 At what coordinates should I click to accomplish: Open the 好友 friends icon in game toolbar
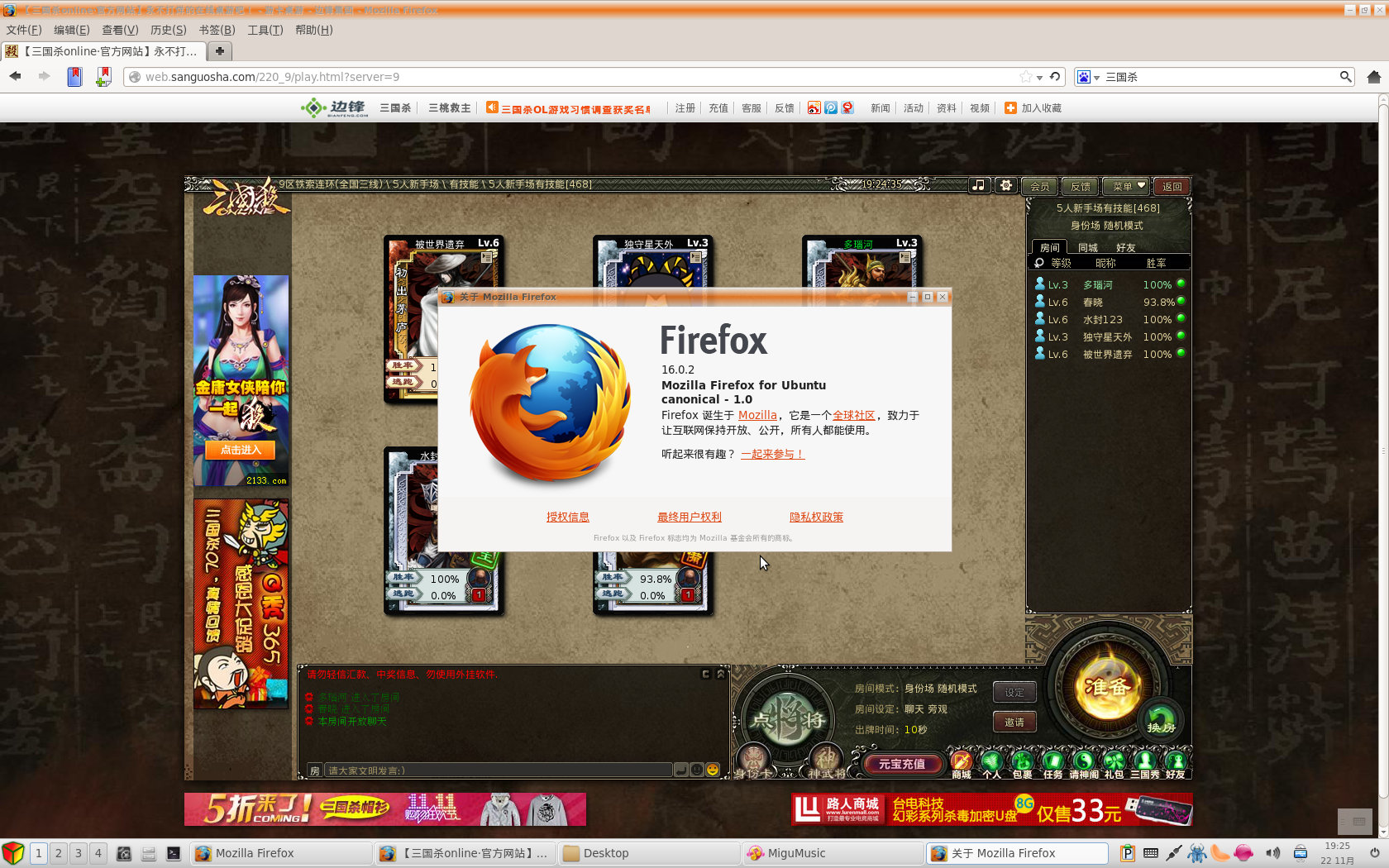pyautogui.click(x=1175, y=764)
